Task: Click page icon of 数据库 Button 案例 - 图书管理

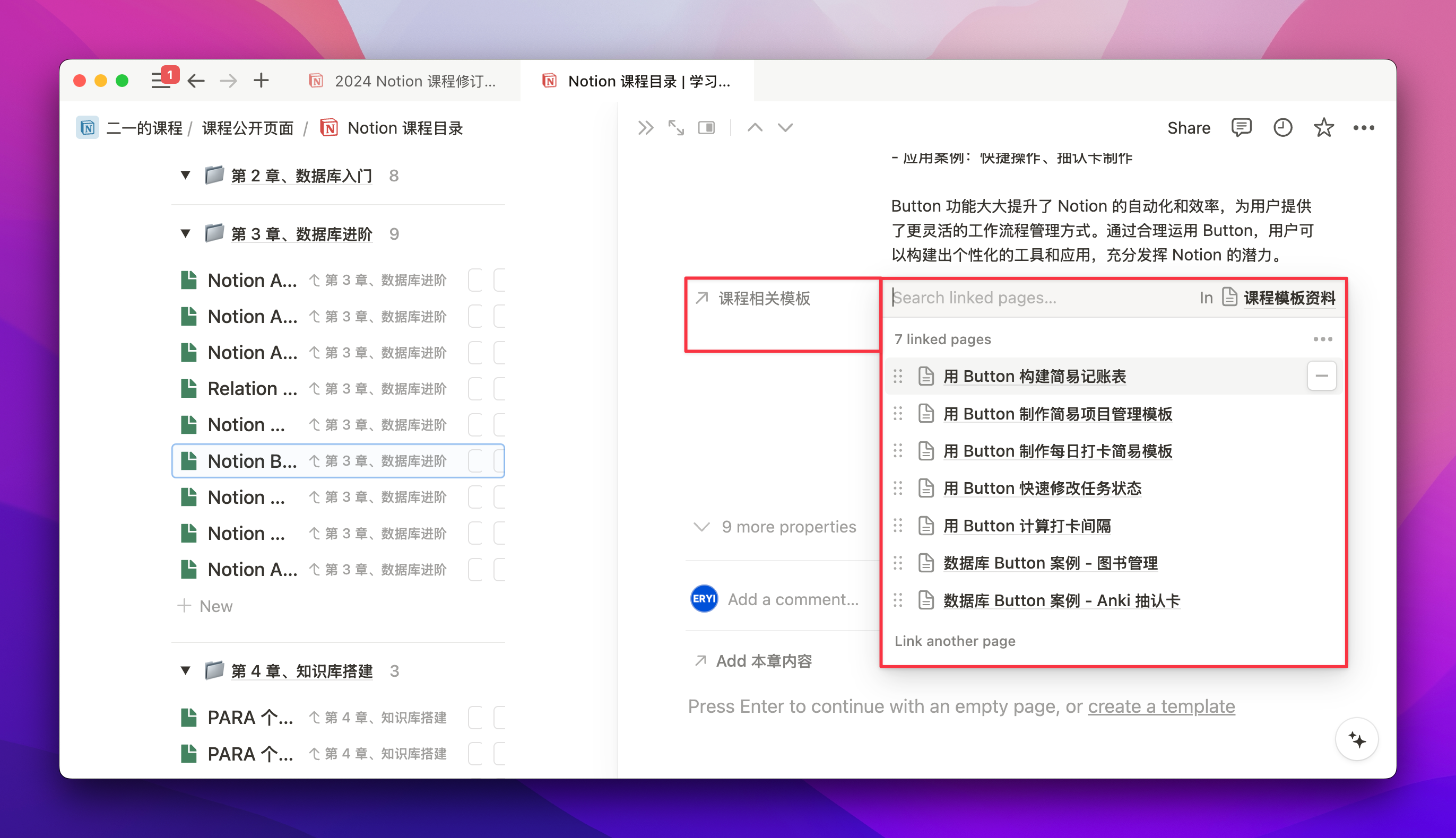Action: 926,563
